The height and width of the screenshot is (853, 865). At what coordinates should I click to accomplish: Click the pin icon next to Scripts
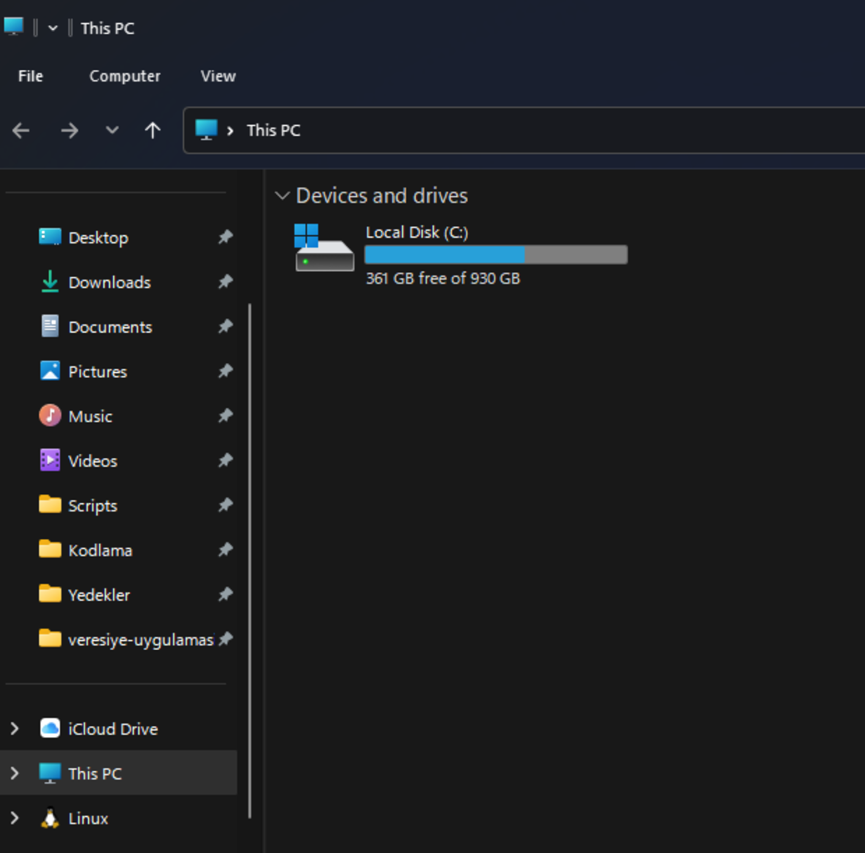pos(225,505)
